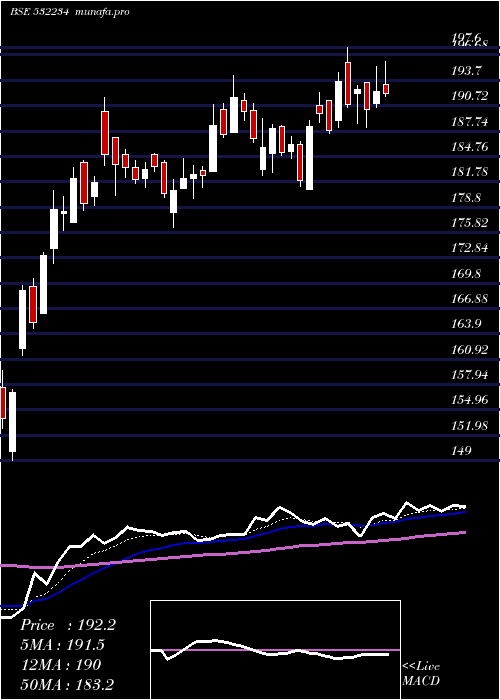
Task: Click the 154.96 price axis label
Action: [x=470, y=400]
